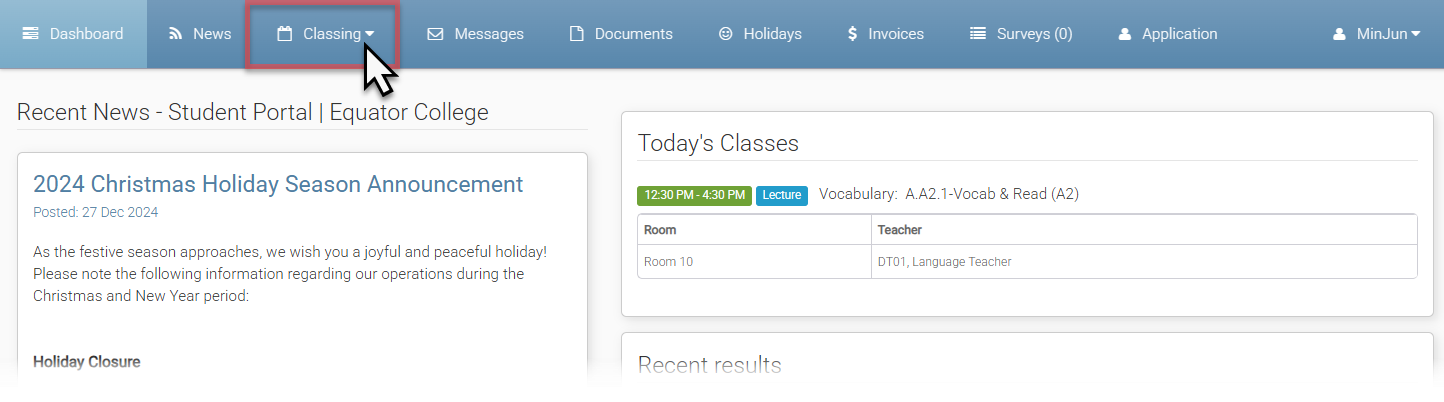This screenshot has height=402, width=1444.
Task: Expand the Classing dropdown arrow
Action: tap(370, 34)
